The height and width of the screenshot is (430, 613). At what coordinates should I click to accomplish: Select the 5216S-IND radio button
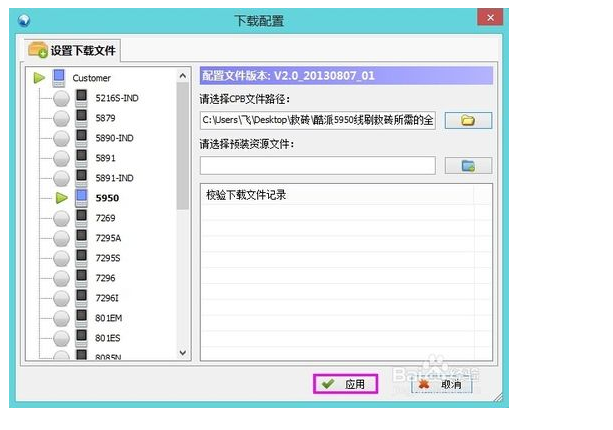tap(61, 99)
